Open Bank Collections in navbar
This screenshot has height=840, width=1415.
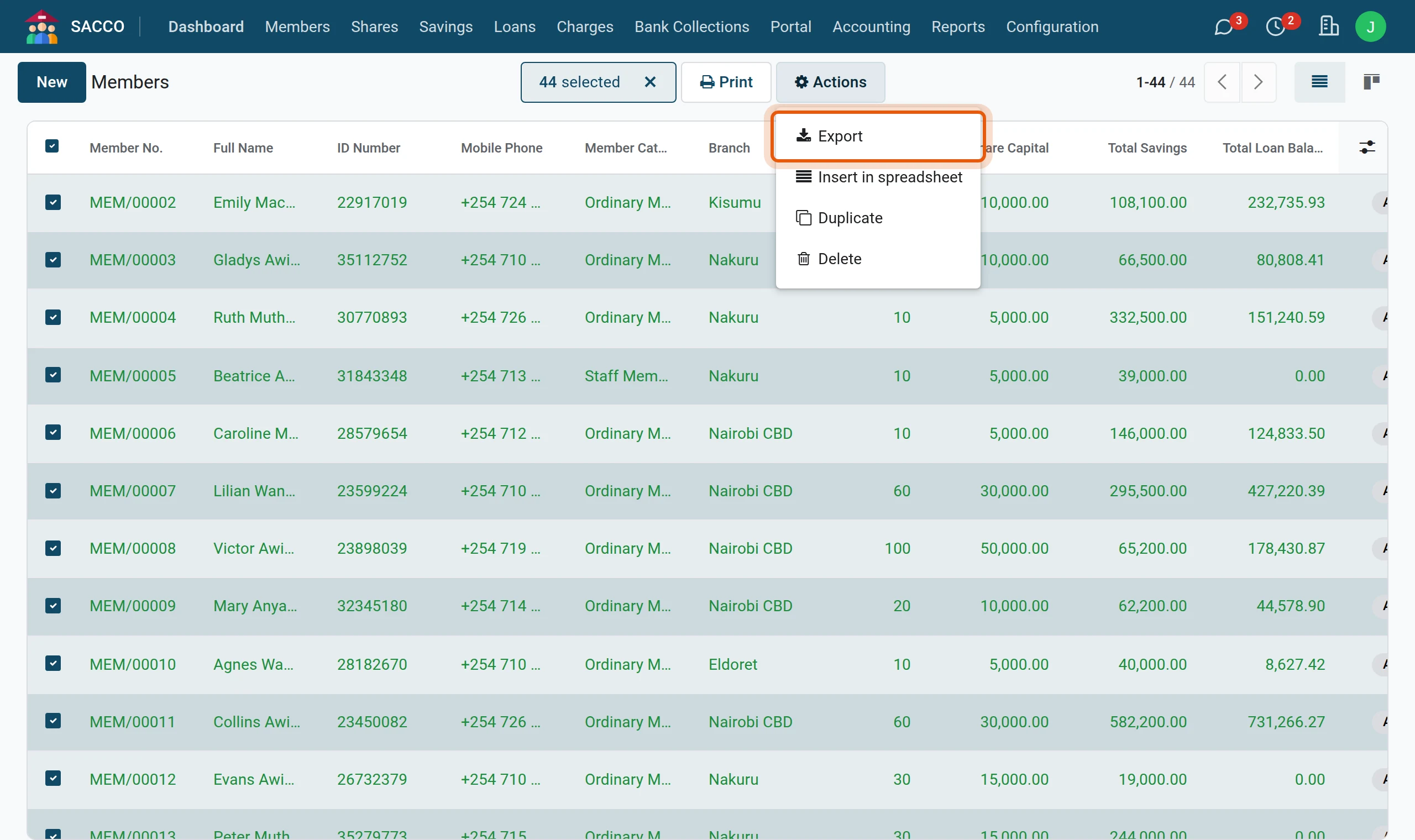[x=691, y=27]
